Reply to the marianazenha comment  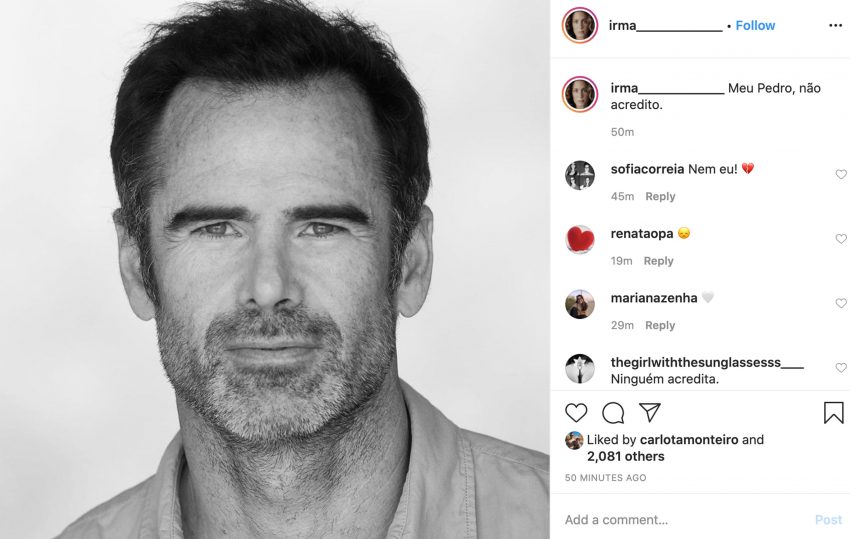tap(660, 325)
